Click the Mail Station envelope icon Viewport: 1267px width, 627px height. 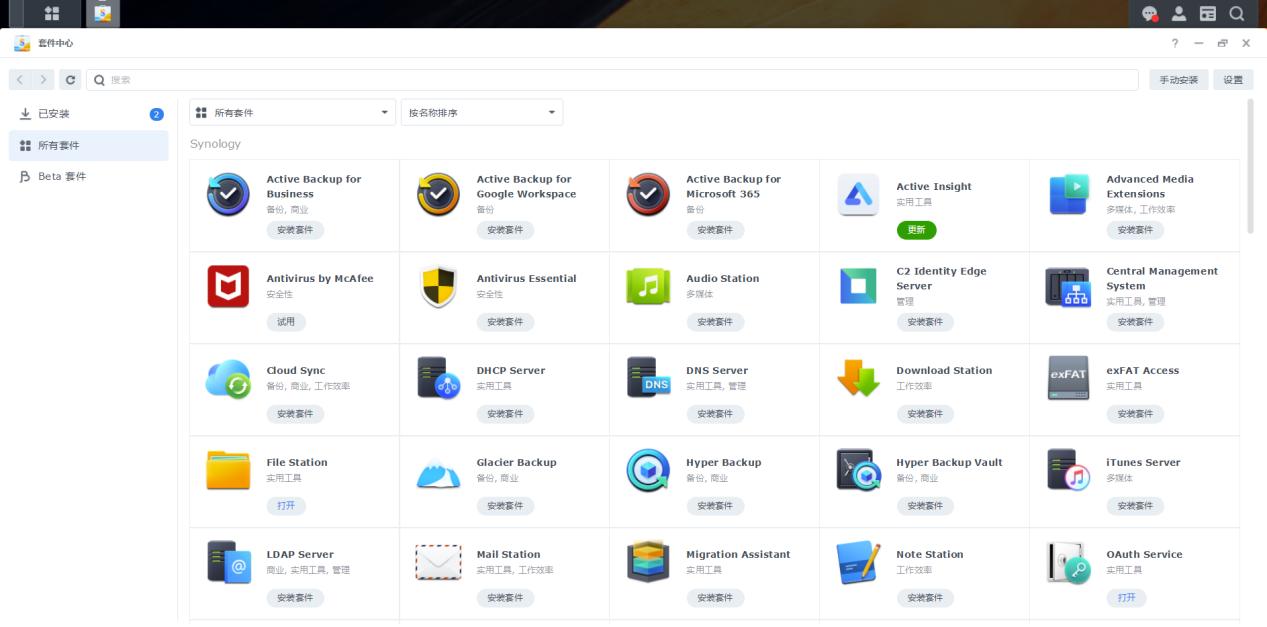[438, 562]
